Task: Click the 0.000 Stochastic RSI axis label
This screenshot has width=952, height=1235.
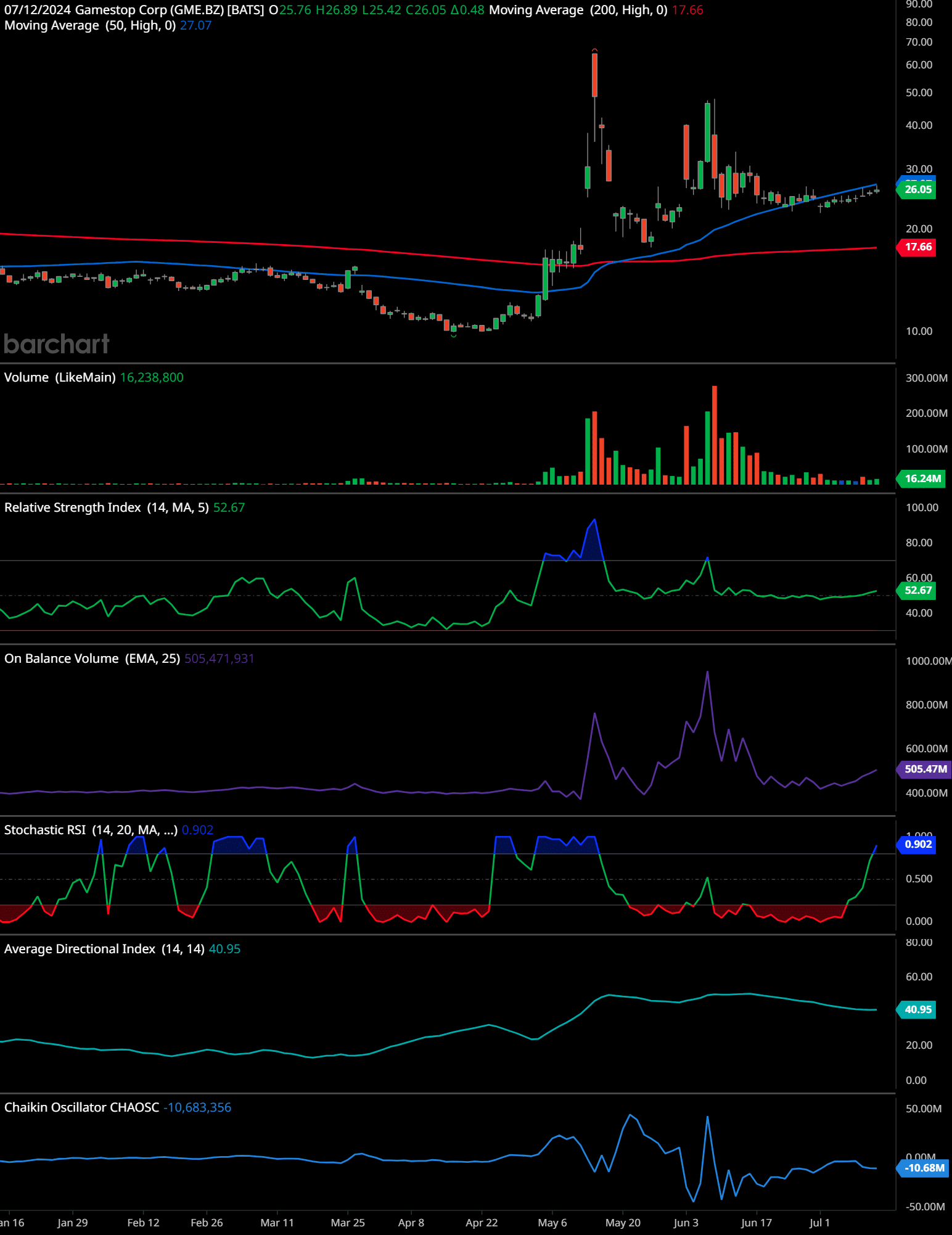Action: (919, 921)
